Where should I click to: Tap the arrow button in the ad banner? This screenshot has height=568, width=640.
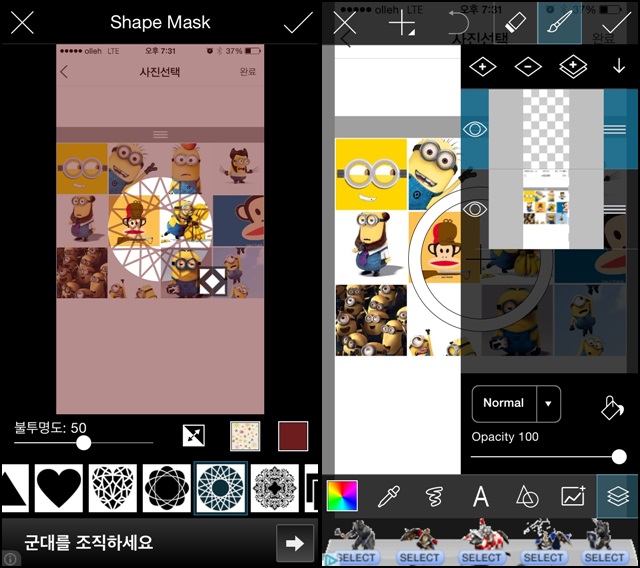pos(295,543)
